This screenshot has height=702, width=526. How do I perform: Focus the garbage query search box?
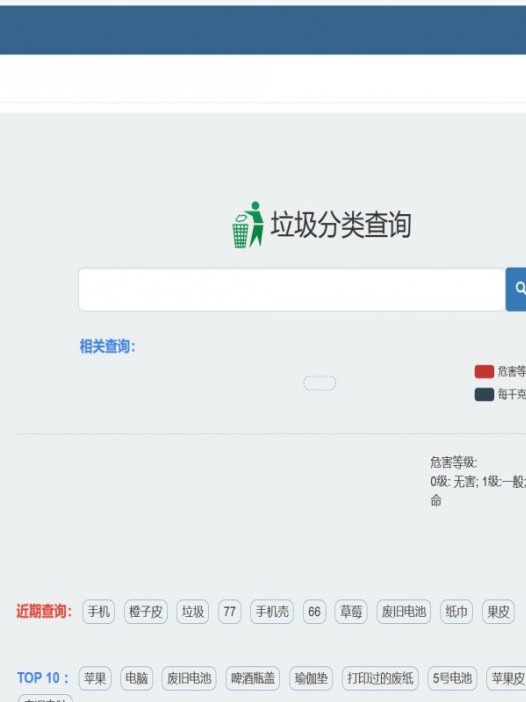pyautogui.click(x=292, y=289)
